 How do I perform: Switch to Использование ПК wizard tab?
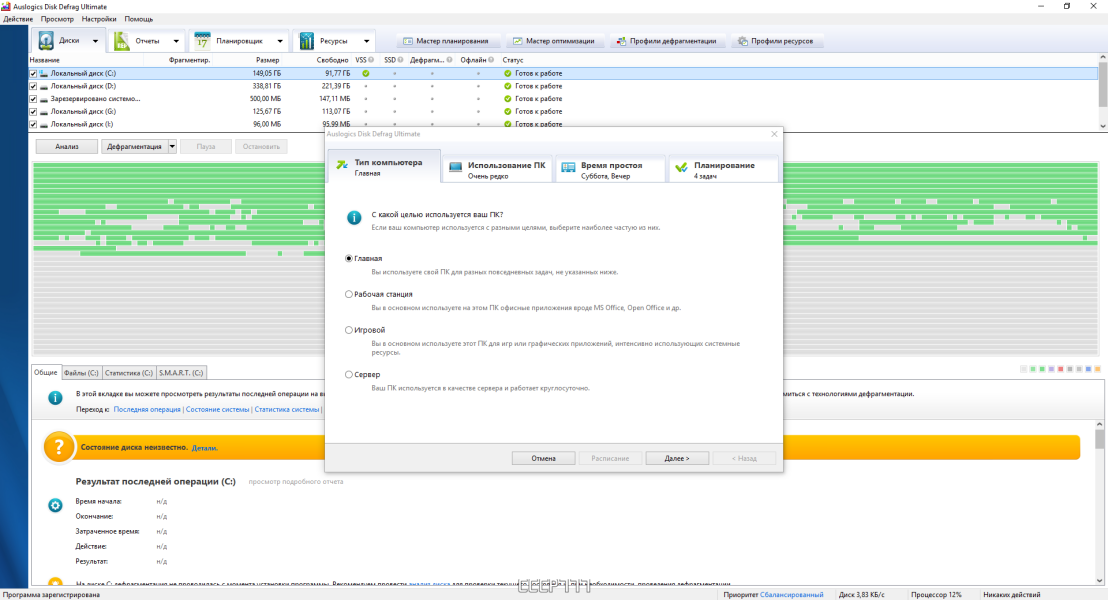497,170
